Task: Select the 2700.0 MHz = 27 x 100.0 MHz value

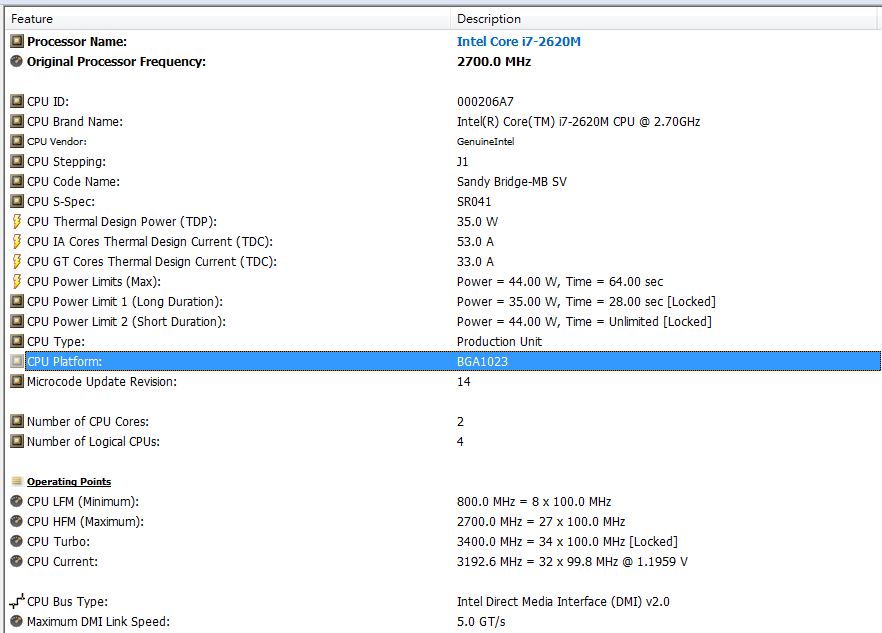Action: click(x=541, y=522)
